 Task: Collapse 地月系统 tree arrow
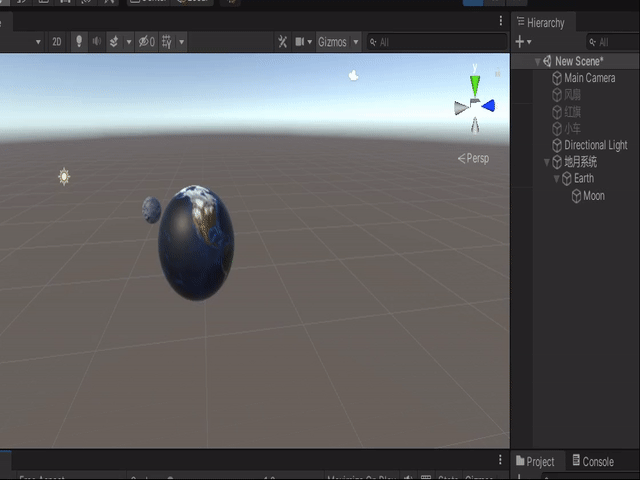pyautogui.click(x=547, y=162)
